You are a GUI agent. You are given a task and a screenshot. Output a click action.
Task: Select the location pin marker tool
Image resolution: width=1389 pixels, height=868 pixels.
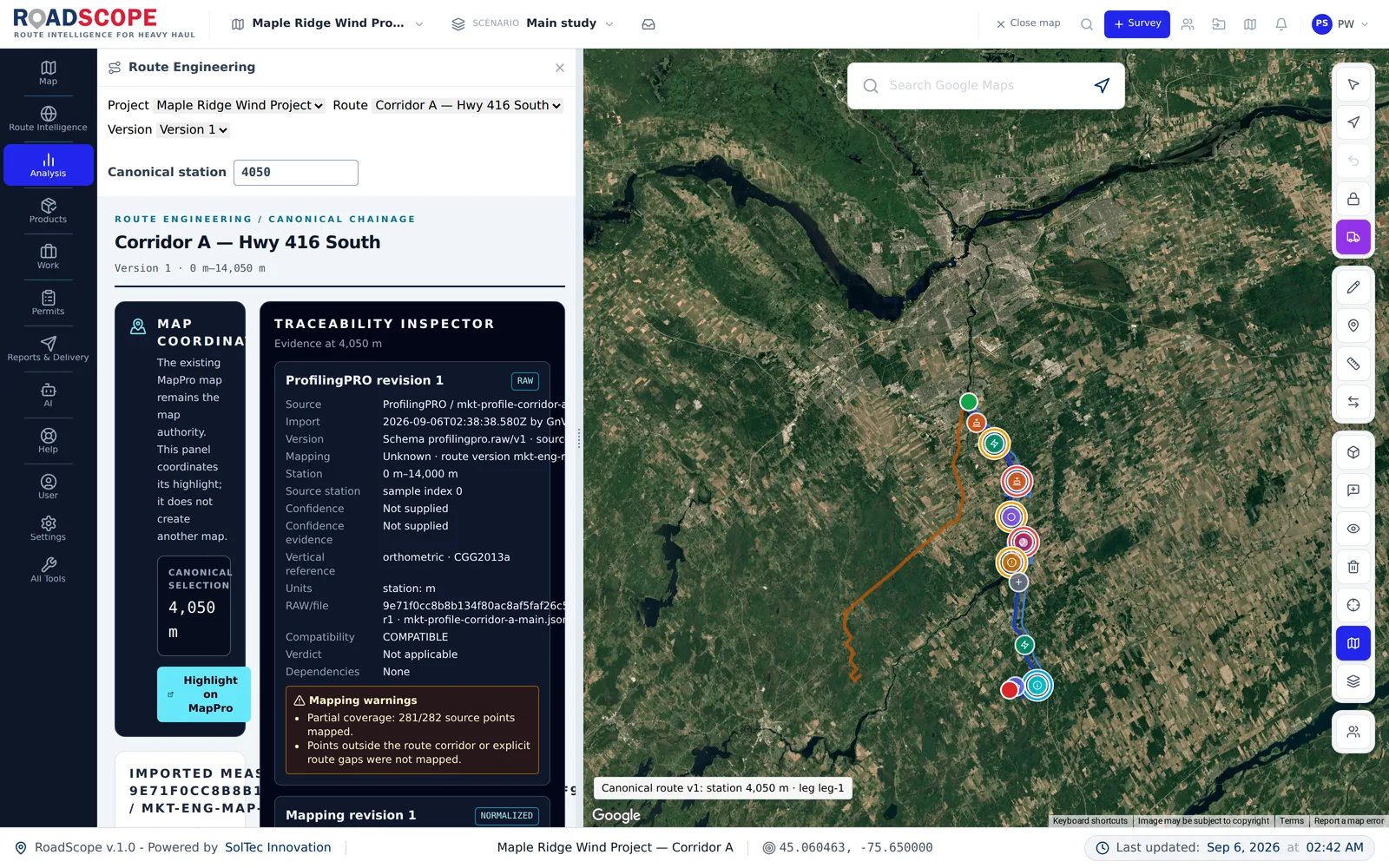1353,325
